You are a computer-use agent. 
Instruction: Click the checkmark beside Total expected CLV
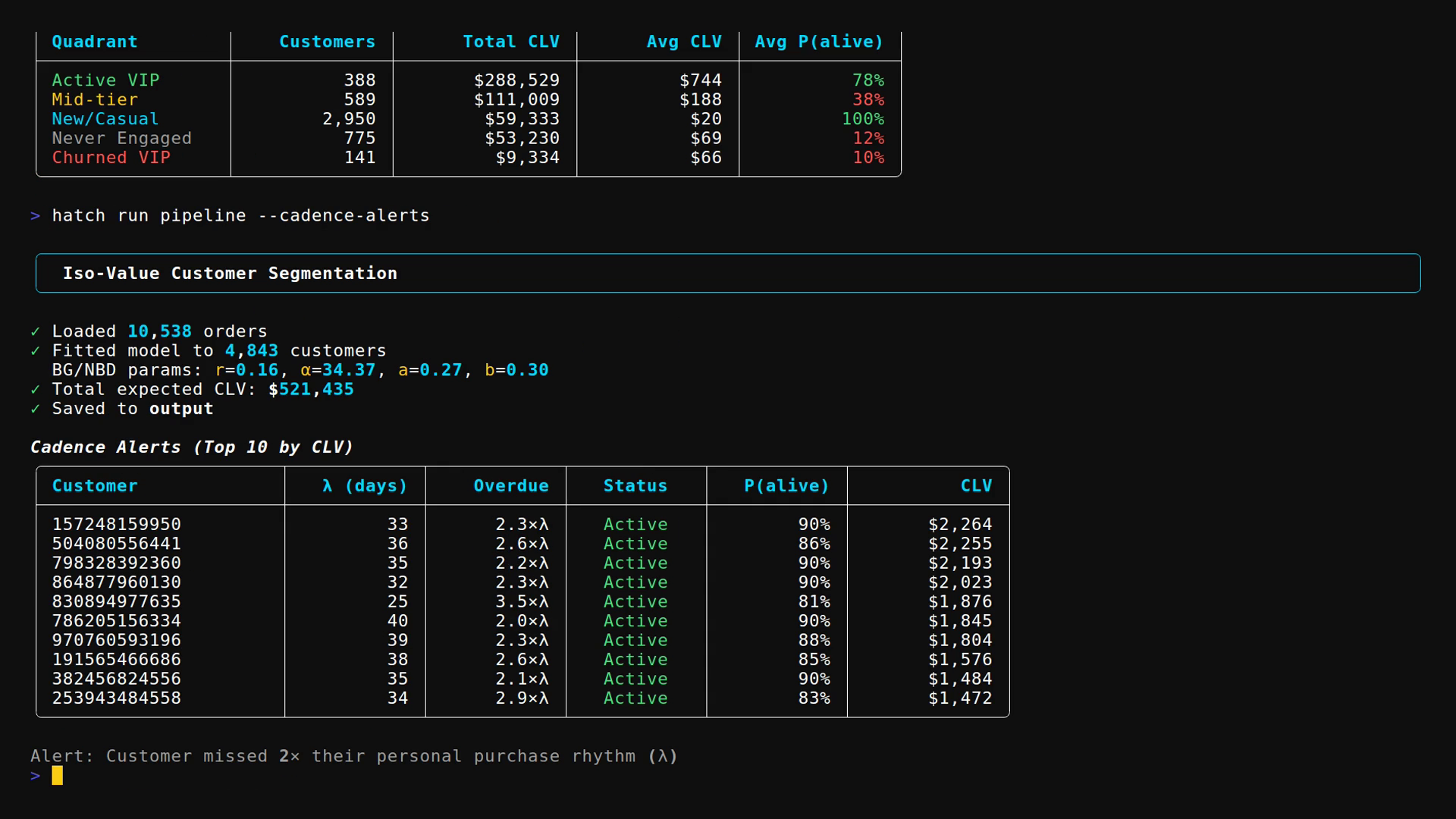(35, 389)
